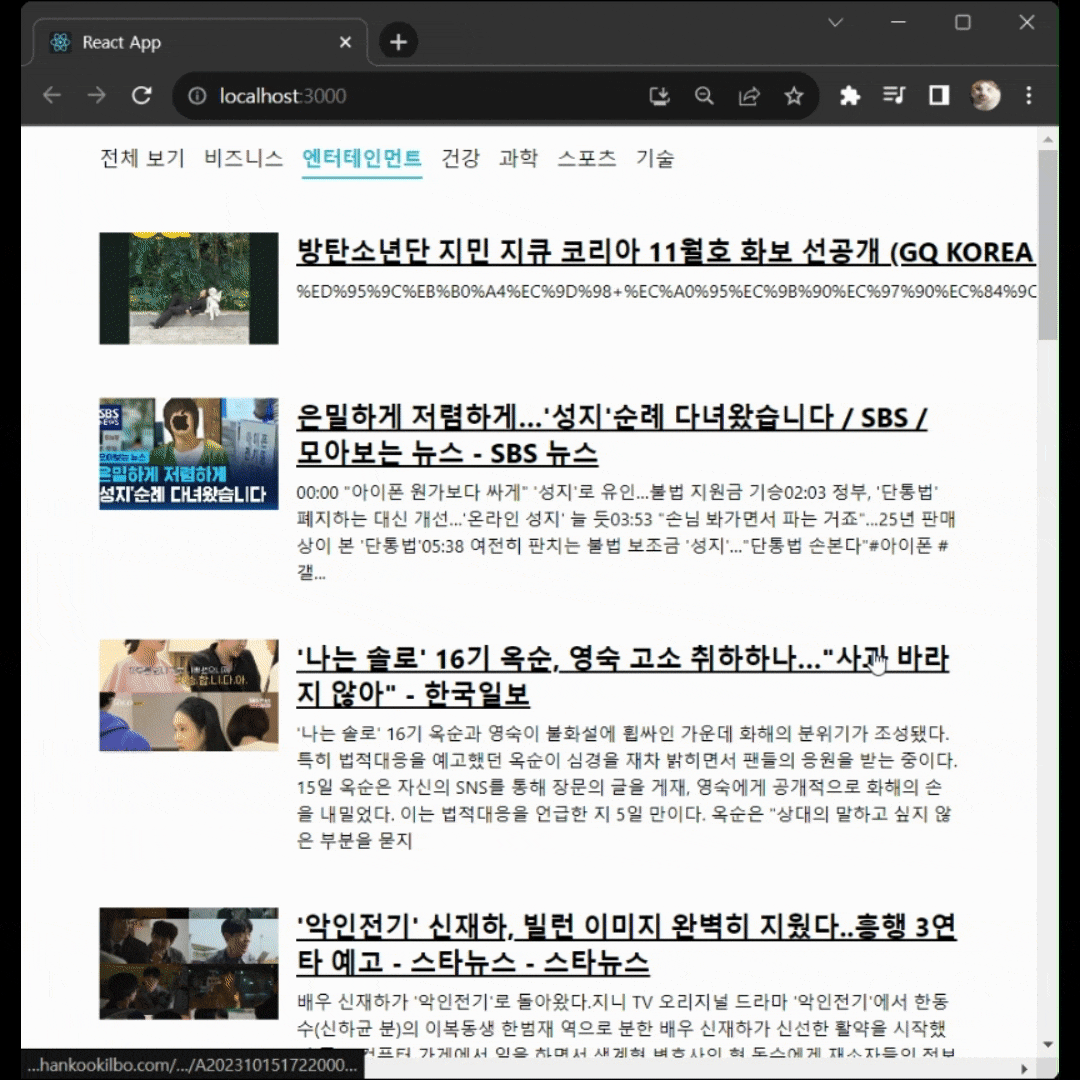Click the install app icon in address bar
This screenshot has height=1080, width=1080.
point(659,96)
